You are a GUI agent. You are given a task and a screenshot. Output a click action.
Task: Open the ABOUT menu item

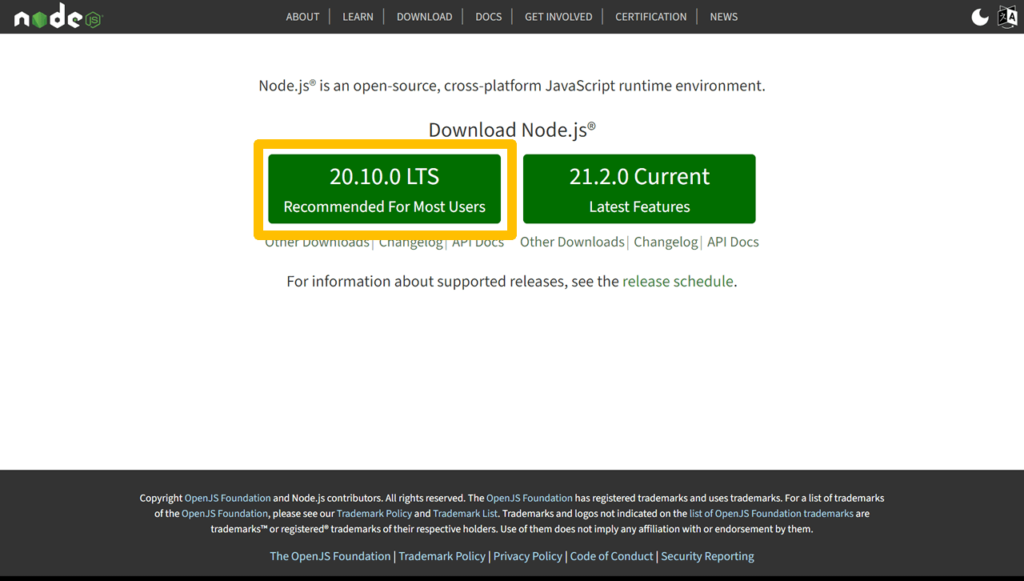click(302, 17)
